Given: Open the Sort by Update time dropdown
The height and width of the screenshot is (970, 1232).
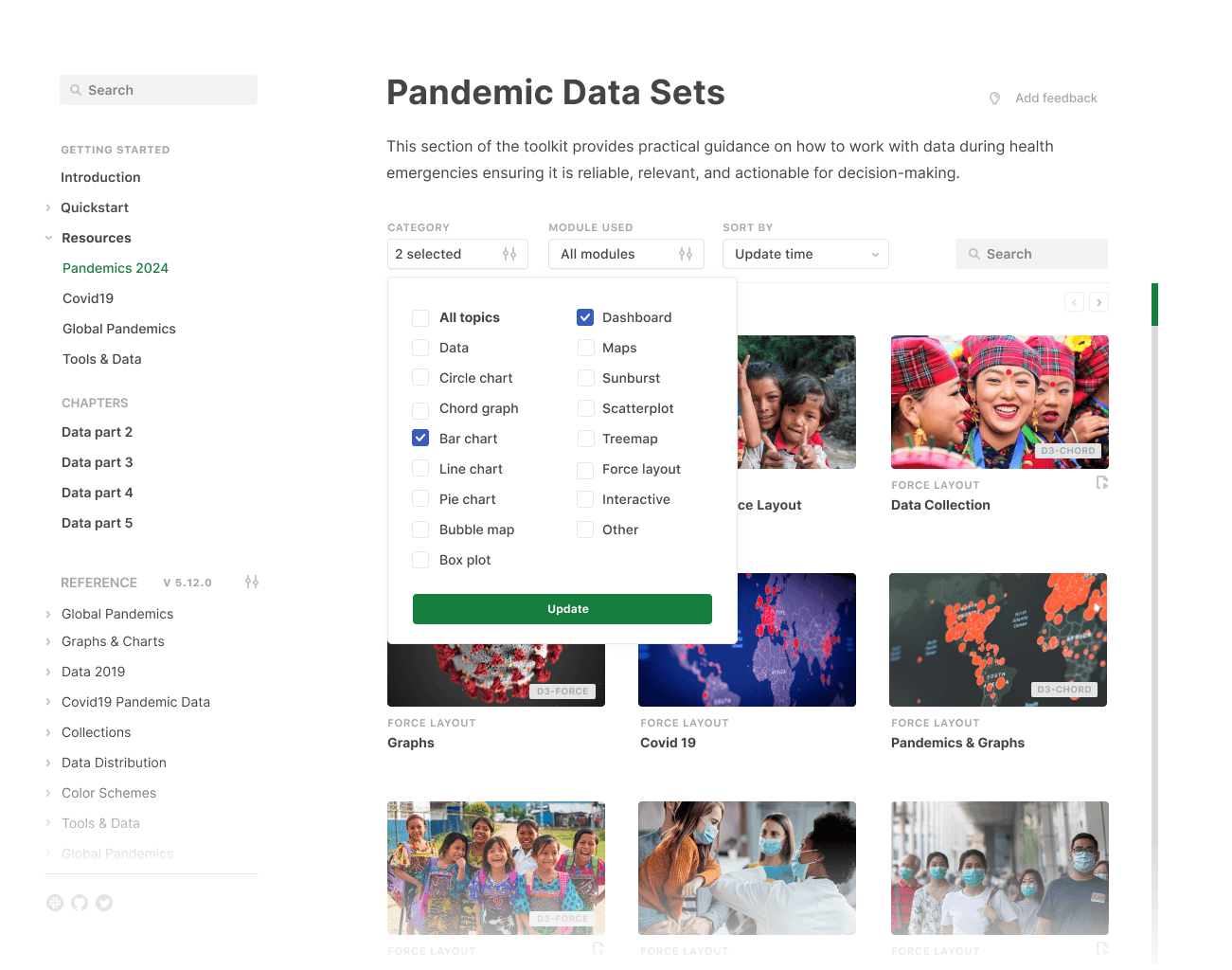Looking at the screenshot, I should pyautogui.click(x=806, y=254).
